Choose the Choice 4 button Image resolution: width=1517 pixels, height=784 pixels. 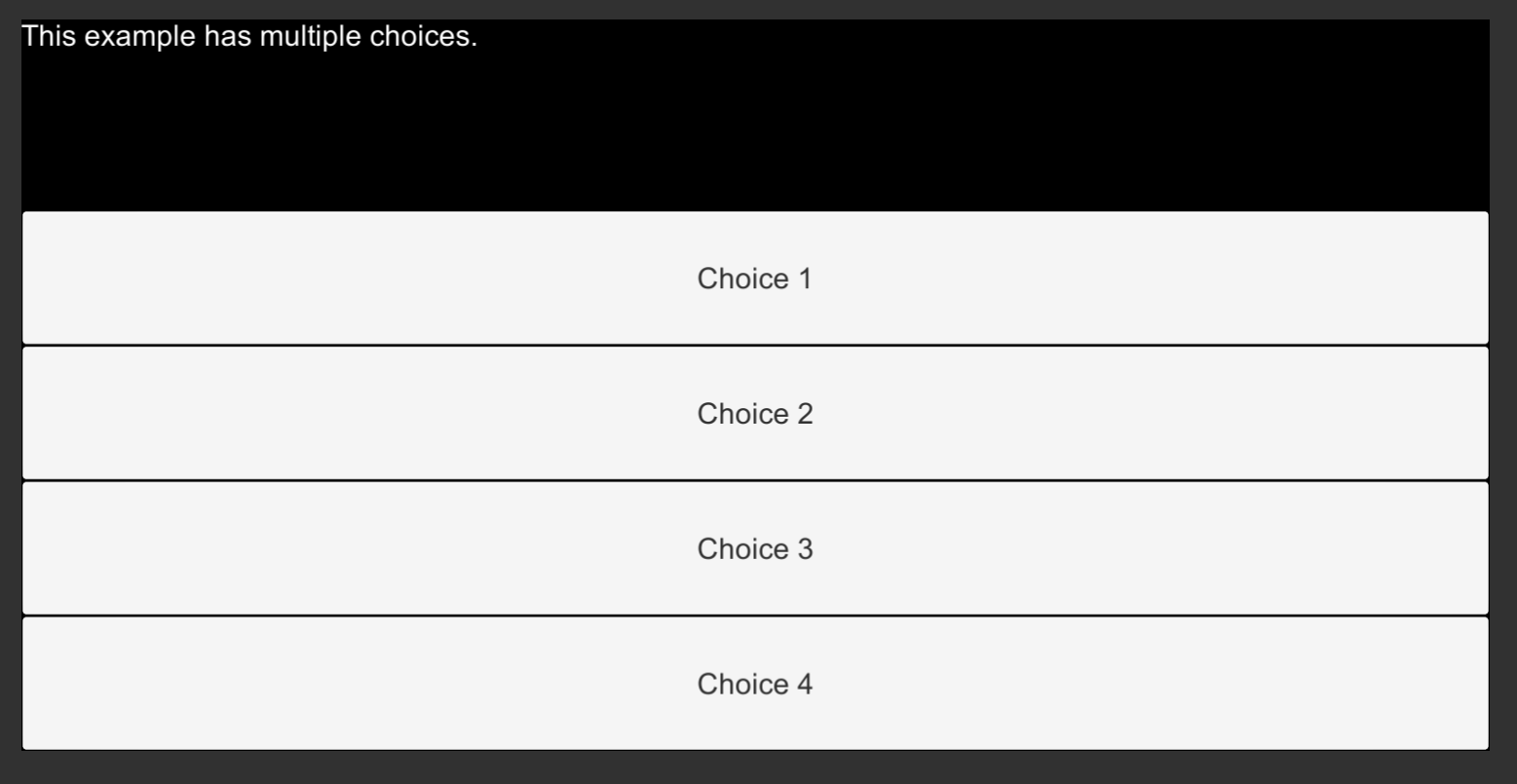[x=754, y=684]
